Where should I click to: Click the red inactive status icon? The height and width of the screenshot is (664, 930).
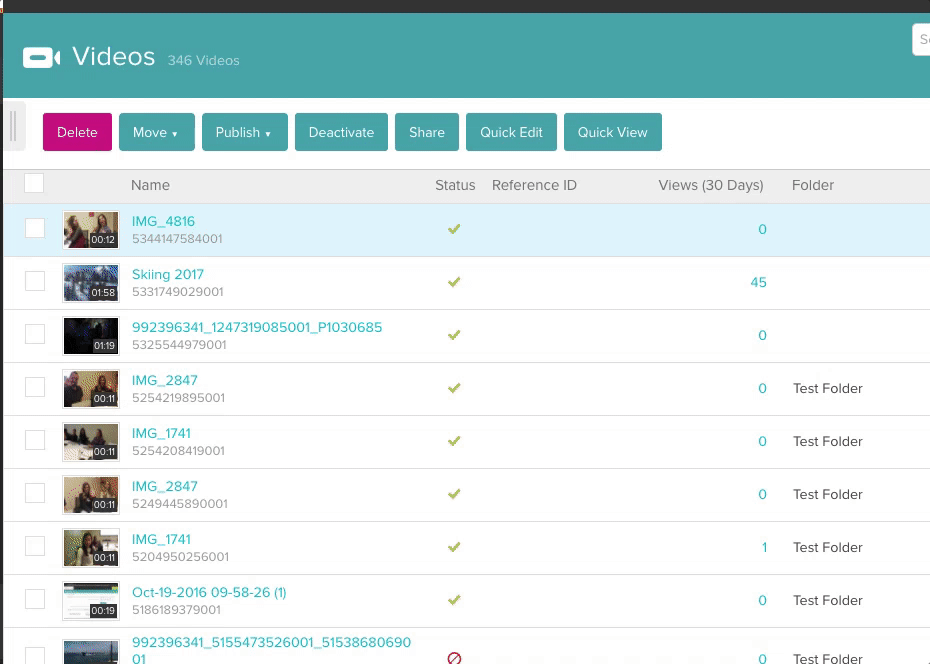(454, 658)
